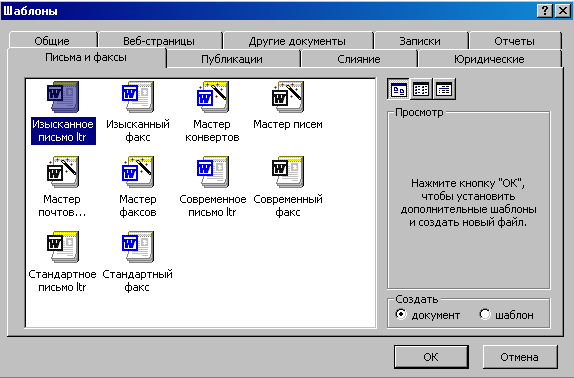Close the Шаблоны dialog
This screenshot has height=378, width=574.
562,11
